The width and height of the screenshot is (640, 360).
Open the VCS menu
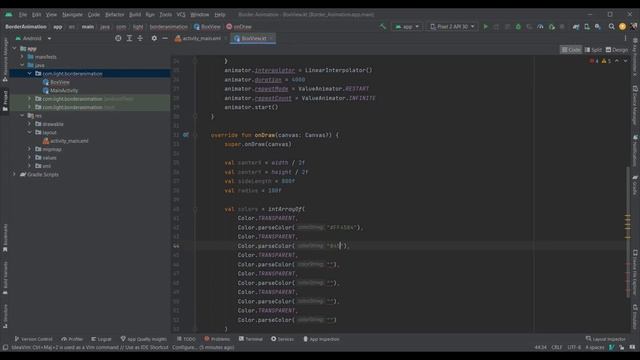[181, 14]
